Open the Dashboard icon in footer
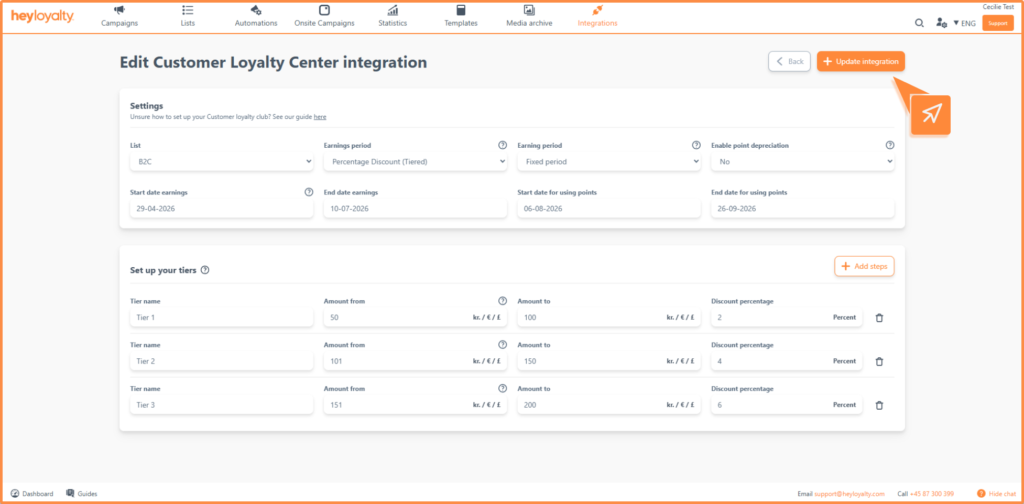Viewport: 1024px width, 504px height. click(15, 494)
